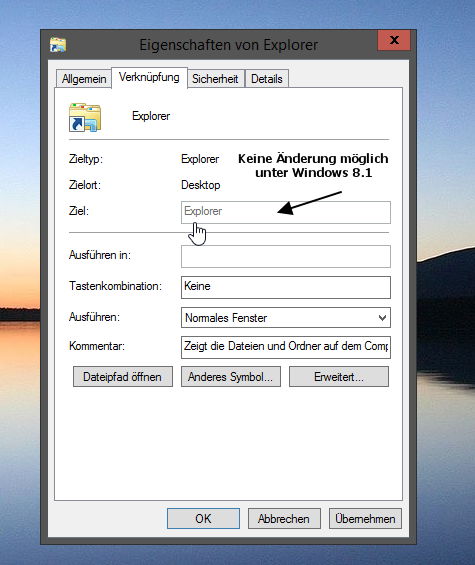Click the Kommentar: label
The height and width of the screenshot is (565, 475).
pos(97,346)
